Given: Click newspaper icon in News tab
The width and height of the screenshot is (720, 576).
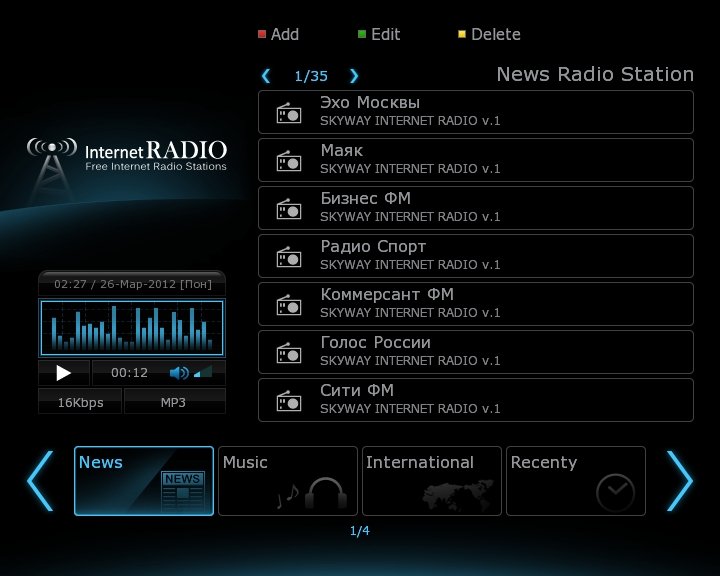Looking at the screenshot, I should (x=183, y=491).
